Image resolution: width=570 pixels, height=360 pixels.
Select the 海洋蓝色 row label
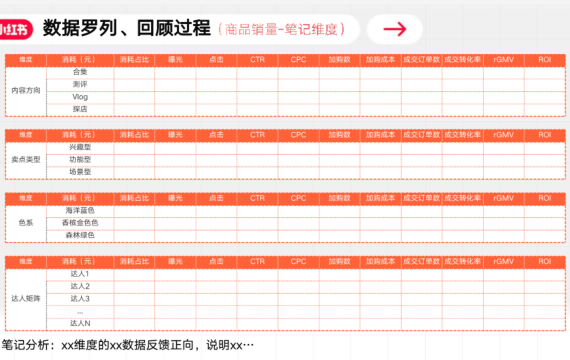click(x=80, y=210)
